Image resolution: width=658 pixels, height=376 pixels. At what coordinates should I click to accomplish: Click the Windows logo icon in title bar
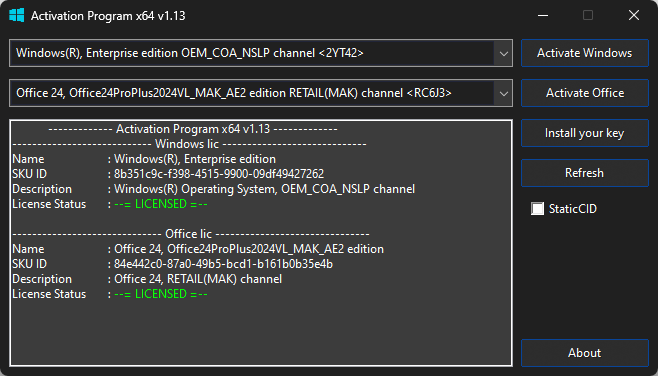[16, 16]
